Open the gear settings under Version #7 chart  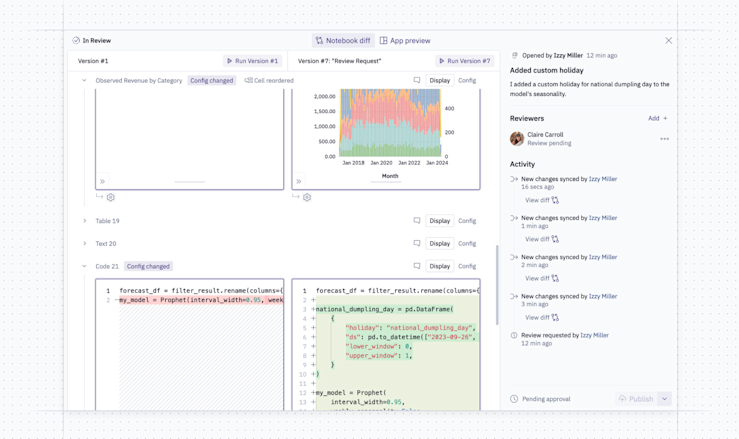click(307, 198)
